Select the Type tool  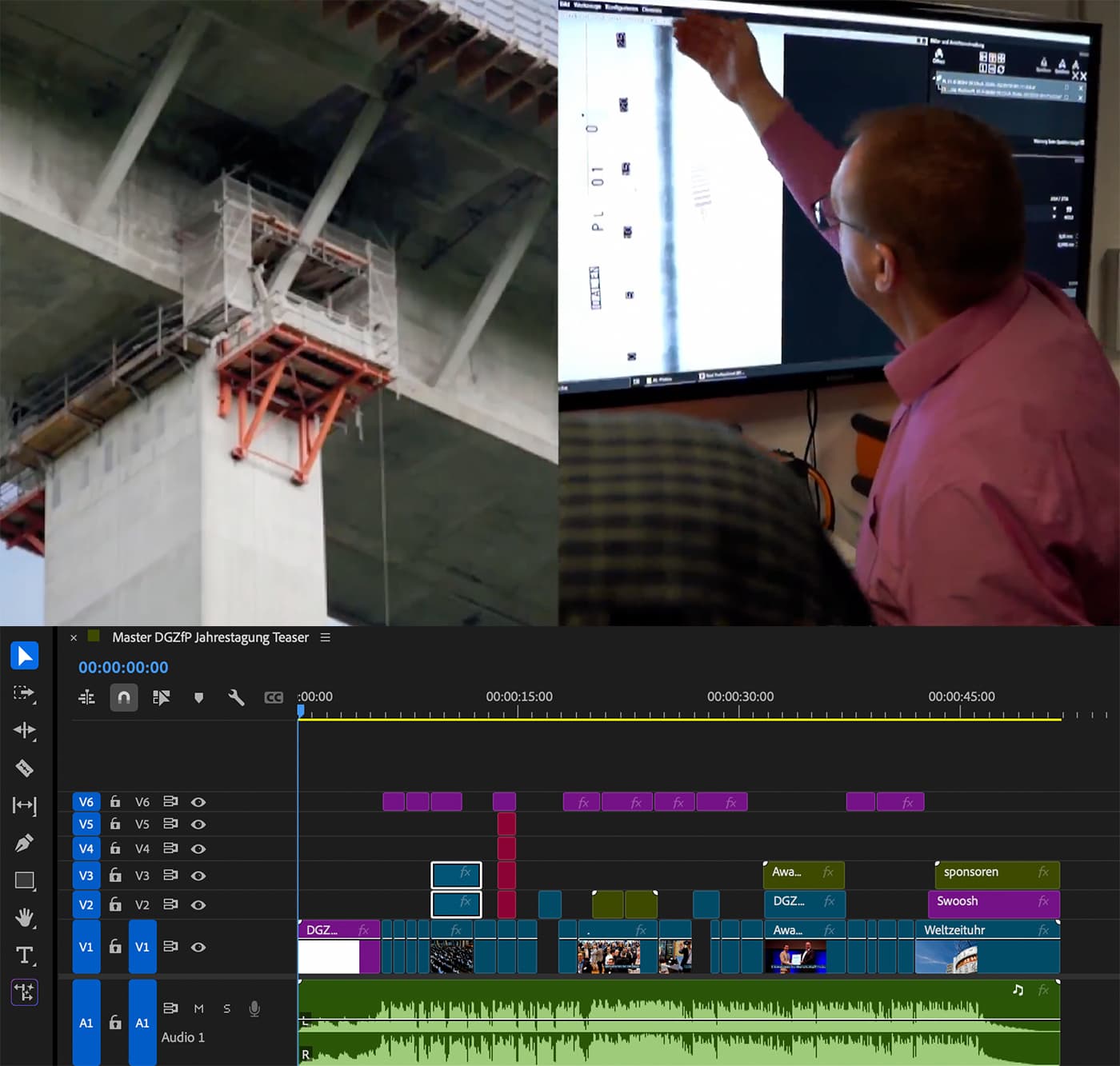click(25, 955)
